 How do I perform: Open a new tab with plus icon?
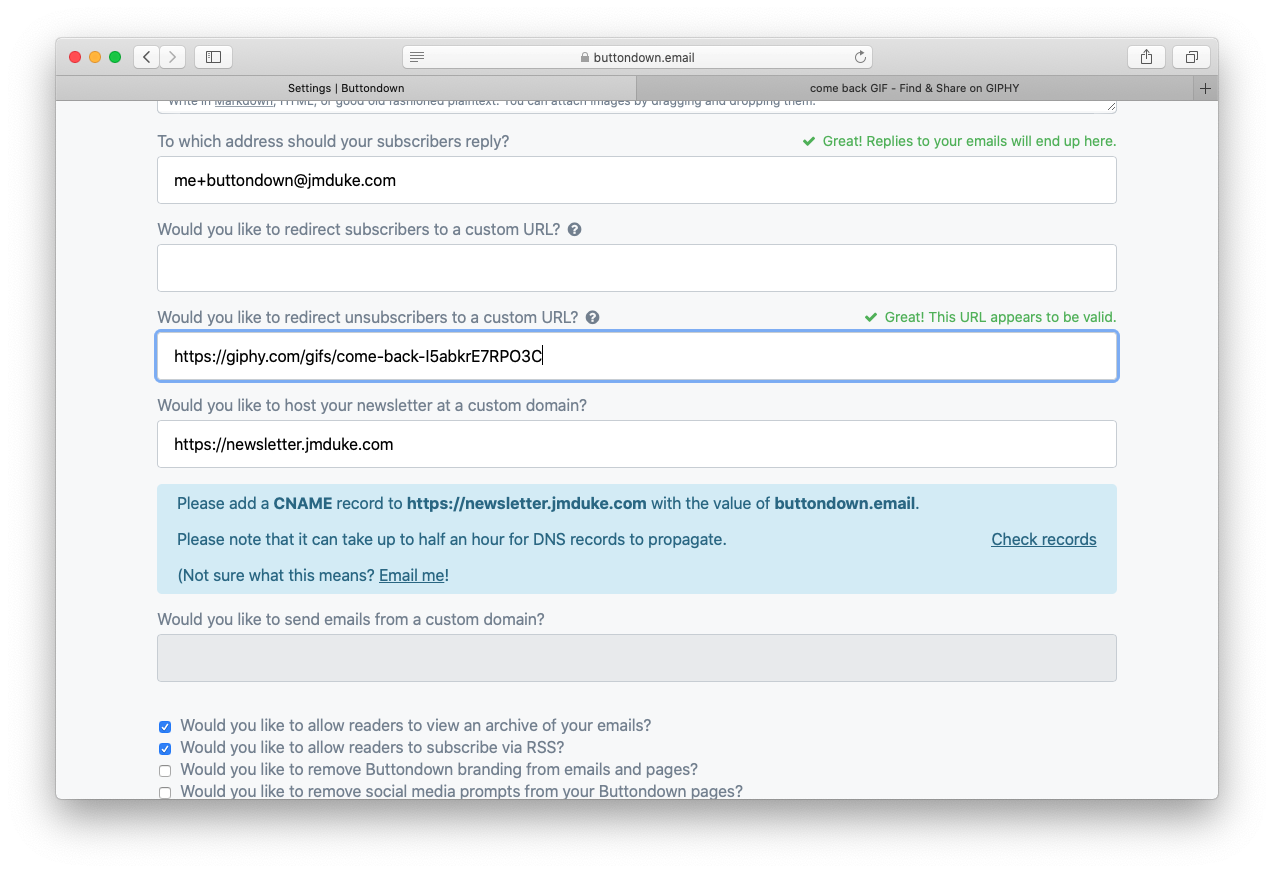point(1205,88)
